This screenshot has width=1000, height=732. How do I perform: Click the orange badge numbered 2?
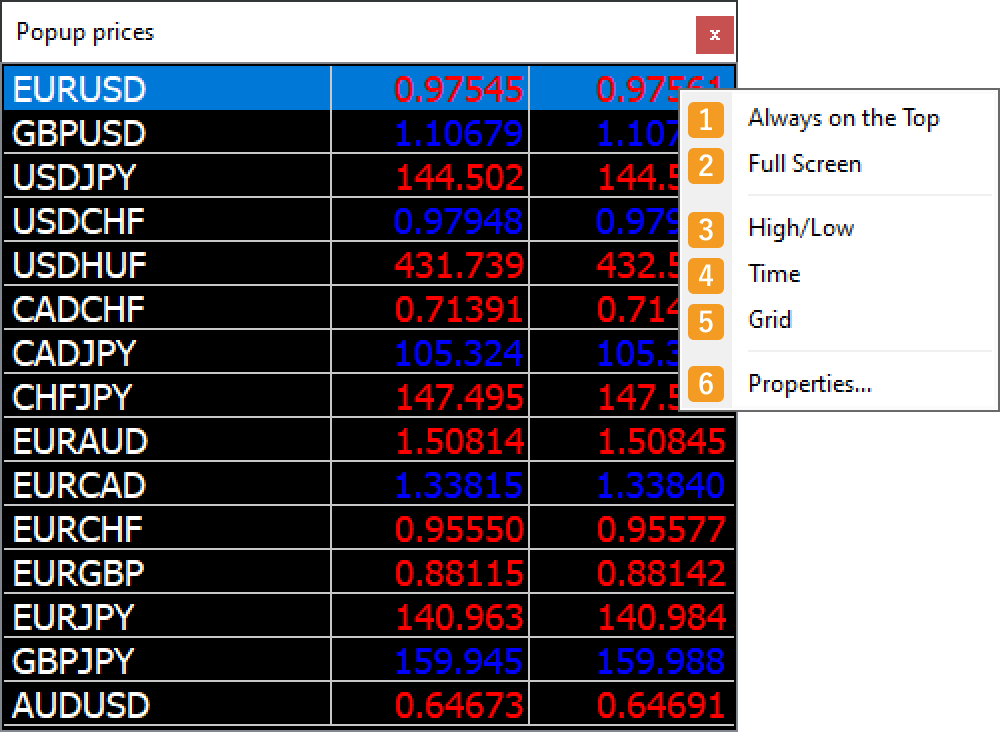(x=706, y=164)
